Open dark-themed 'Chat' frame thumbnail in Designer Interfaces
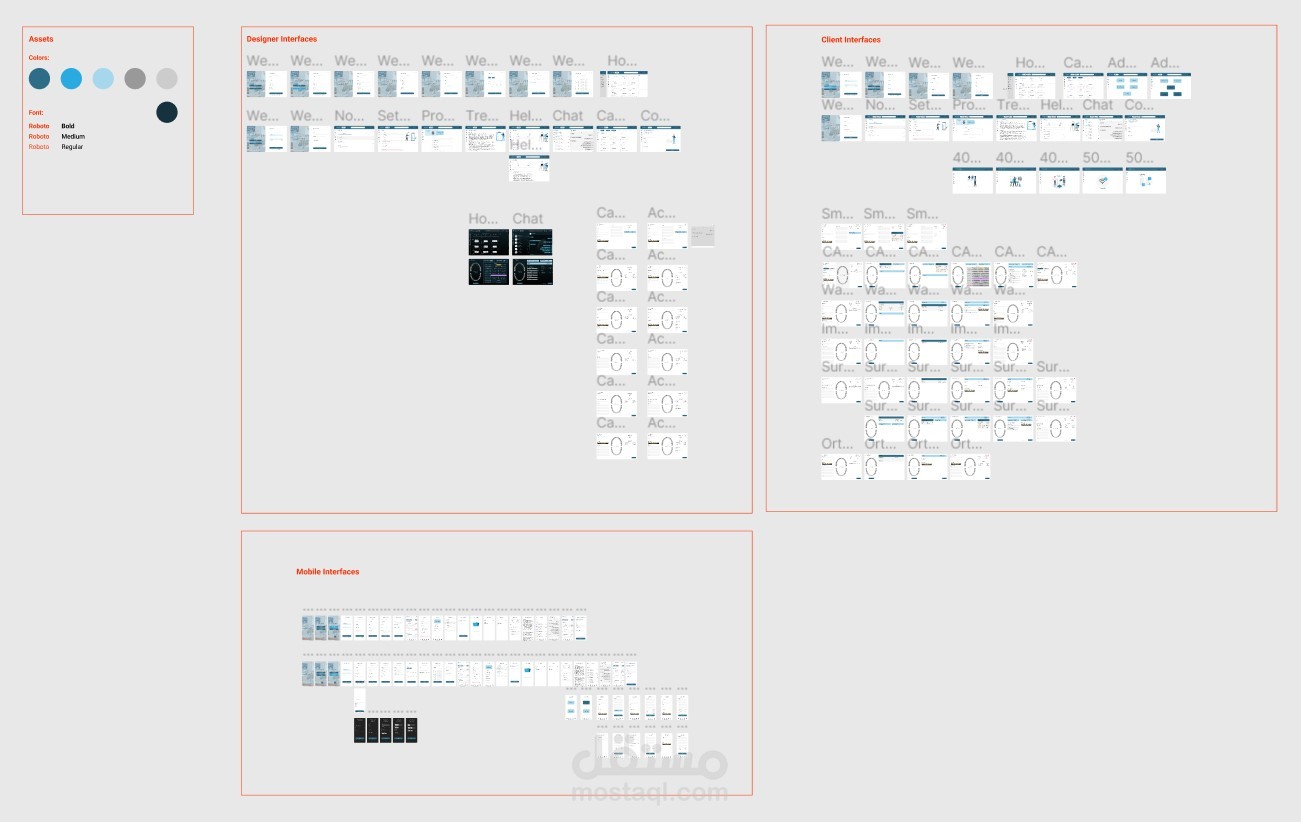 (x=533, y=241)
